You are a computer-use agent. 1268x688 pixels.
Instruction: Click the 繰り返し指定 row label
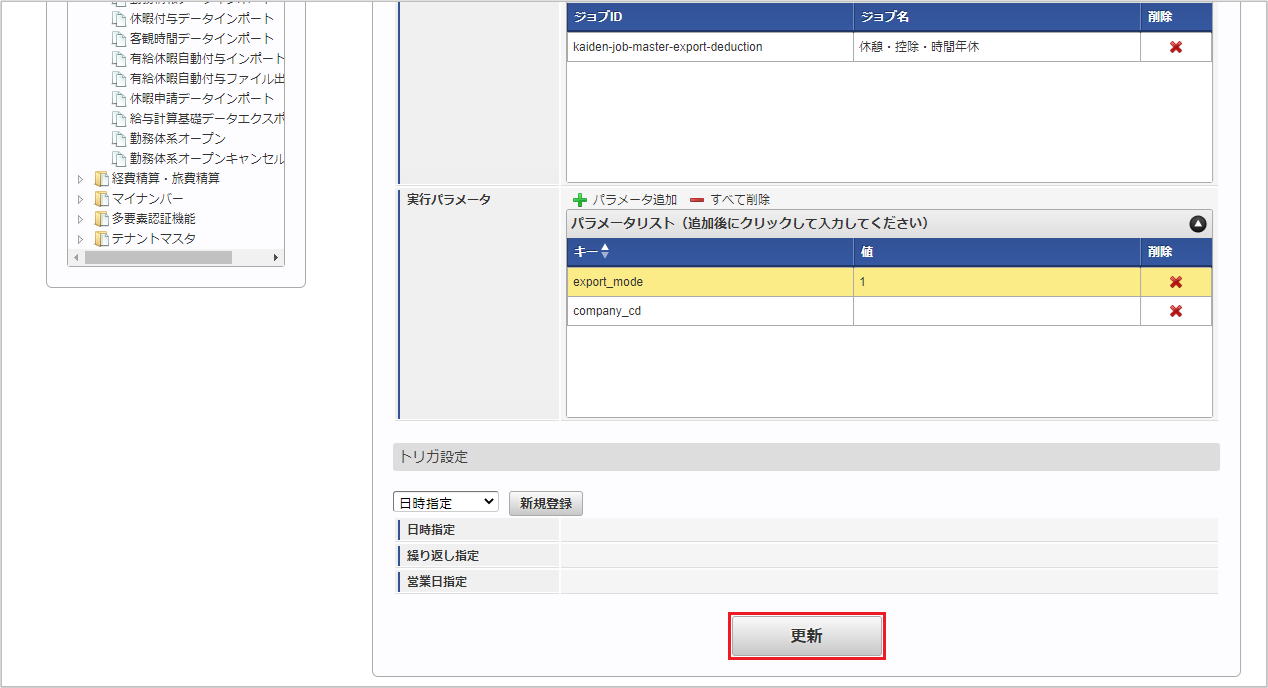point(442,555)
